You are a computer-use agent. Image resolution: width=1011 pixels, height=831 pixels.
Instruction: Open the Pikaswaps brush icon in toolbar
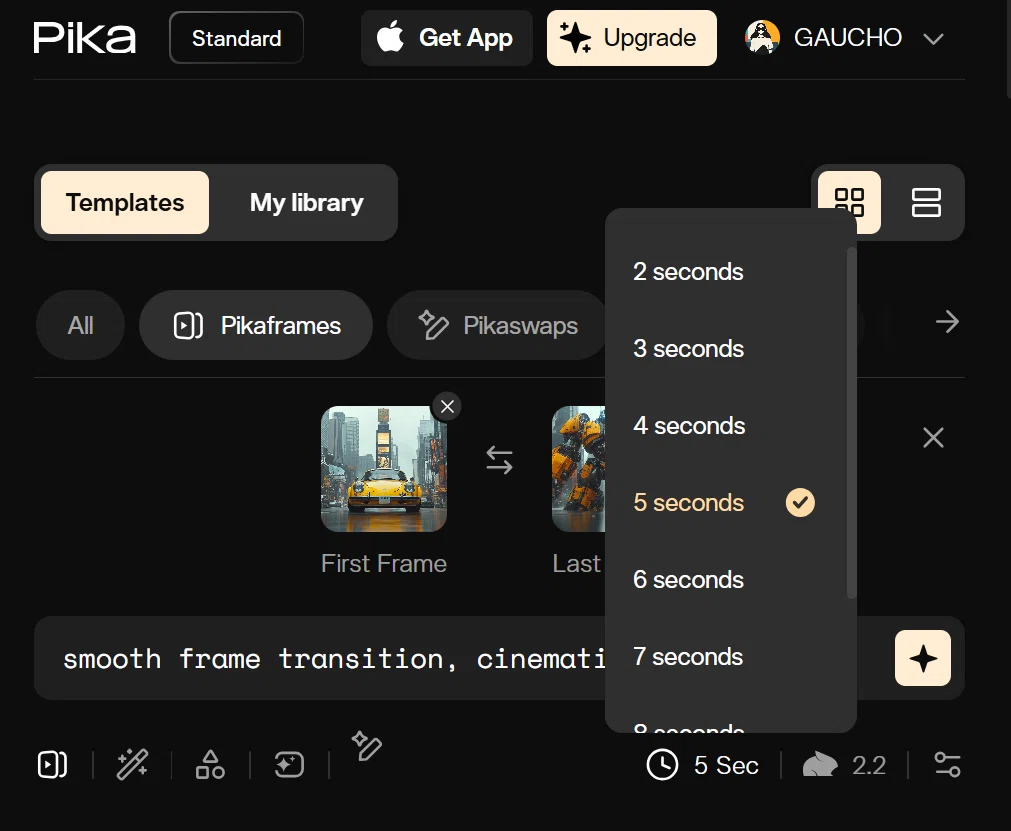[x=367, y=746]
